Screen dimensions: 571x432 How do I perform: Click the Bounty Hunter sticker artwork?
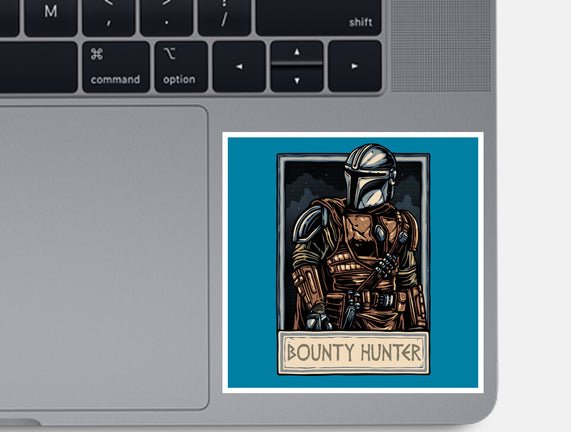coord(353,263)
